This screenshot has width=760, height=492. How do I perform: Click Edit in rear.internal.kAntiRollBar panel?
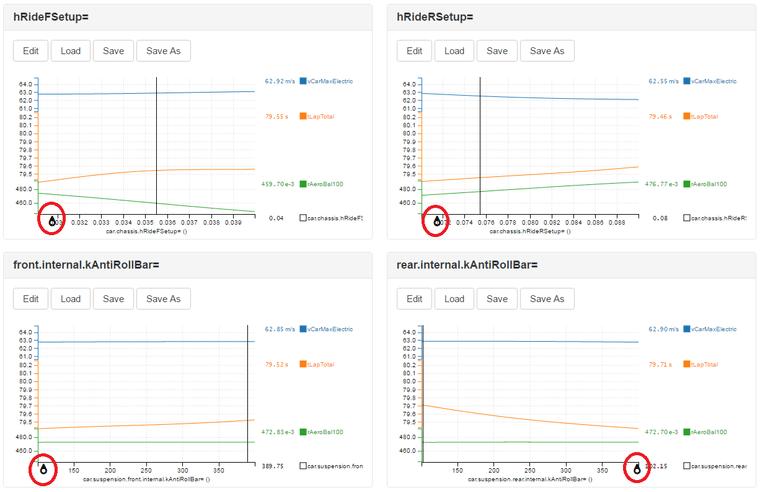pyautogui.click(x=414, y=298)
